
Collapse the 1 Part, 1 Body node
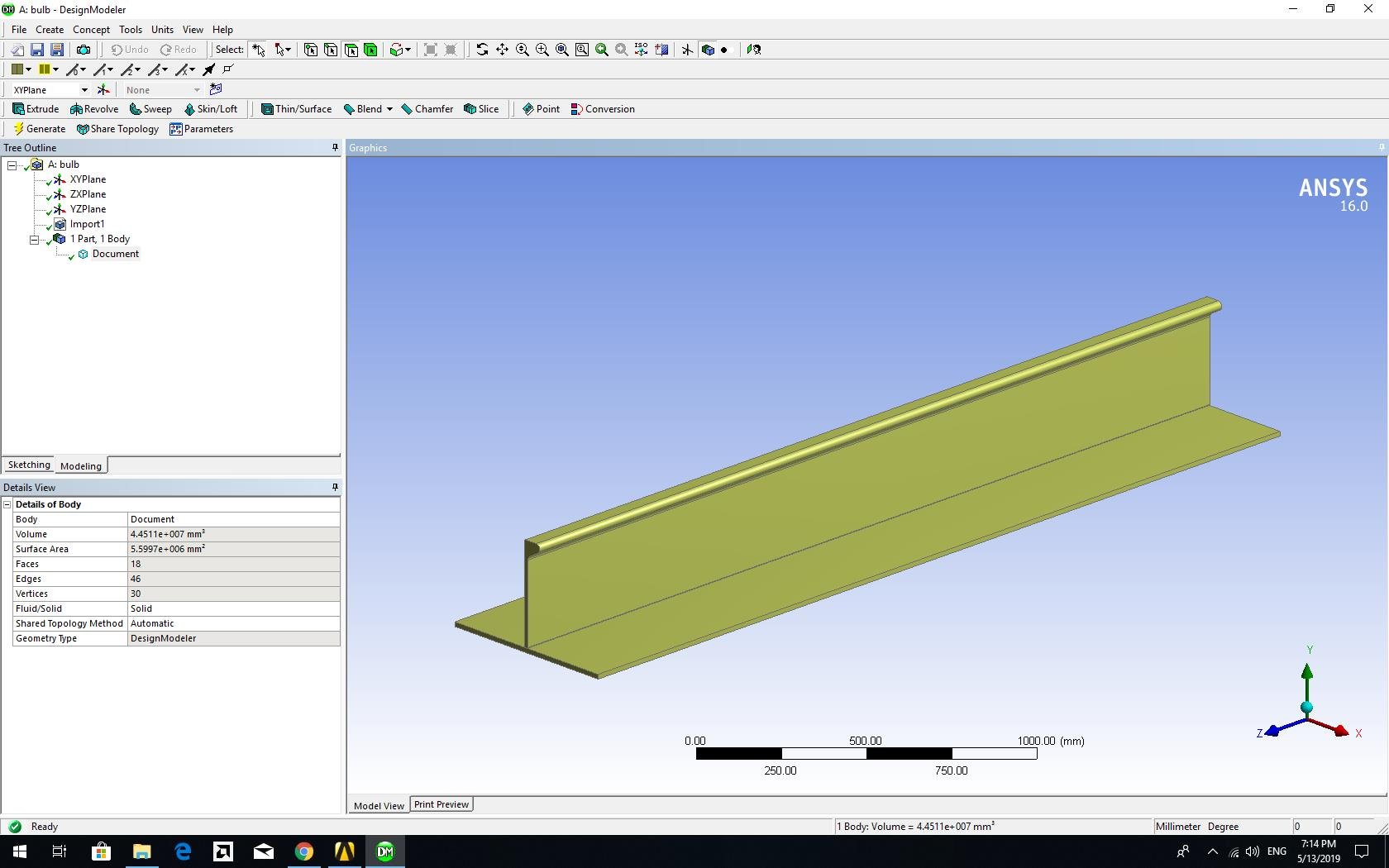coord(35,239)
